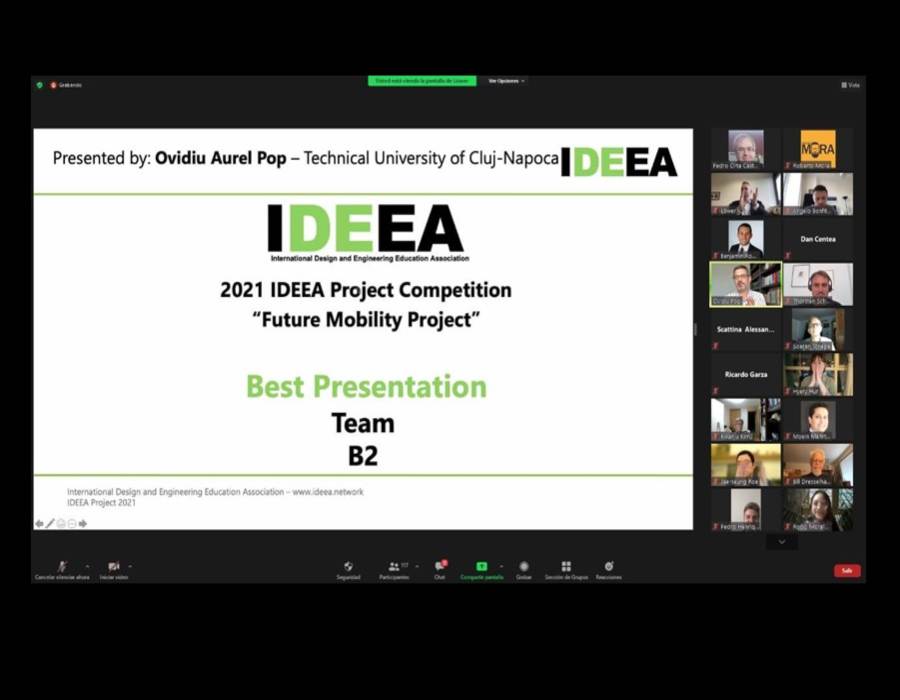Open the Vista layout menu
The height and width of the screenshot is (700, 900).
point(851,85)
